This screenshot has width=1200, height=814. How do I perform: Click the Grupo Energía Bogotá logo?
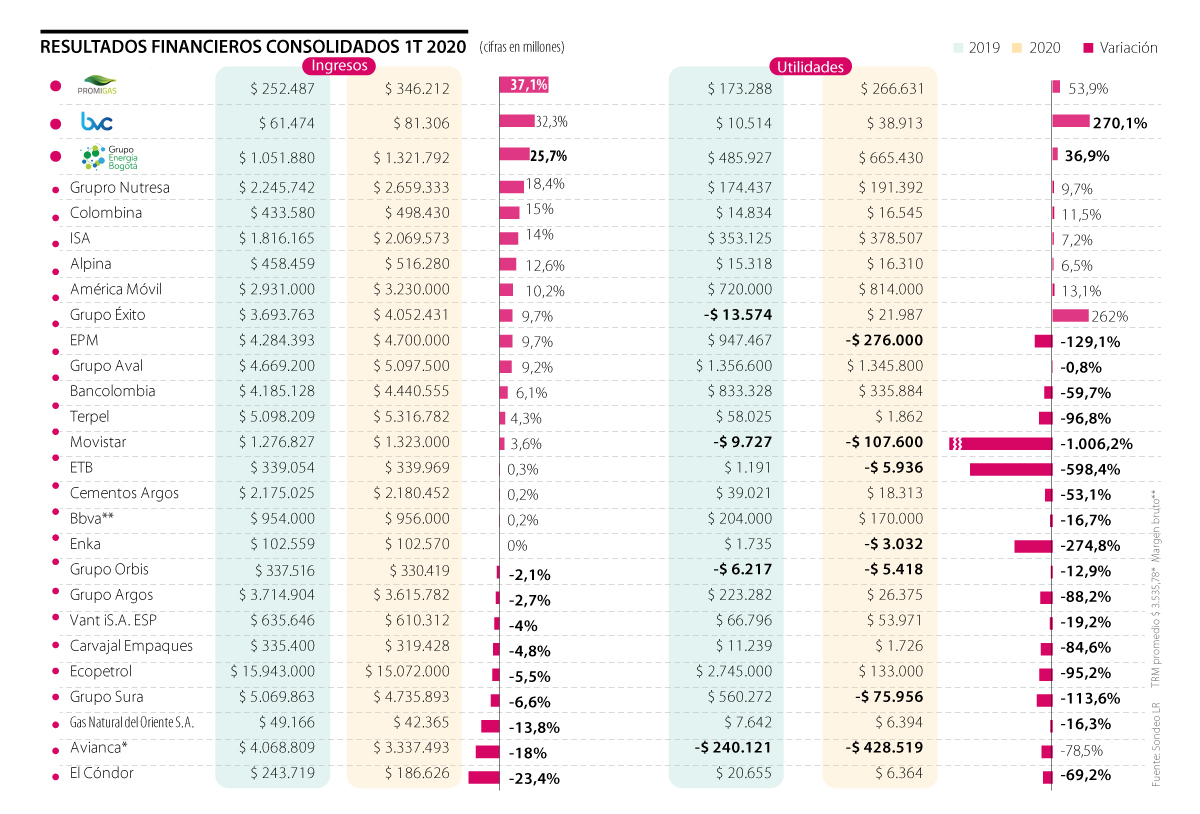[x=100, y=157]
